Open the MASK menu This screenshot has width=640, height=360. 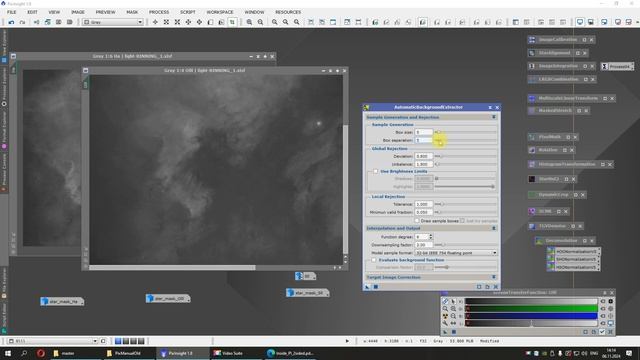point(132,12)
